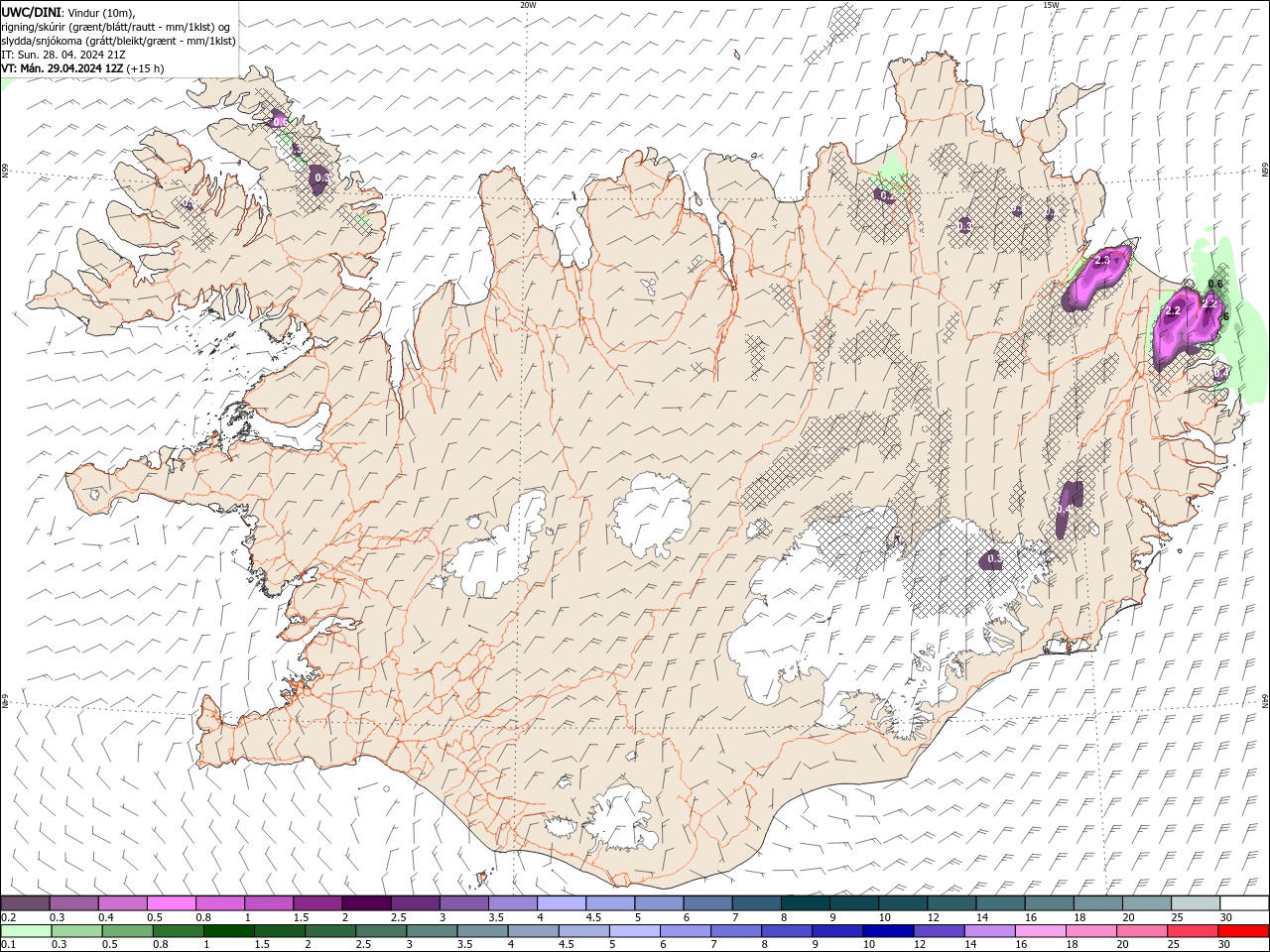Select the lavender swatch labelled 14 in lower legend
The image size is (1270, 952).
click(988, 931)
